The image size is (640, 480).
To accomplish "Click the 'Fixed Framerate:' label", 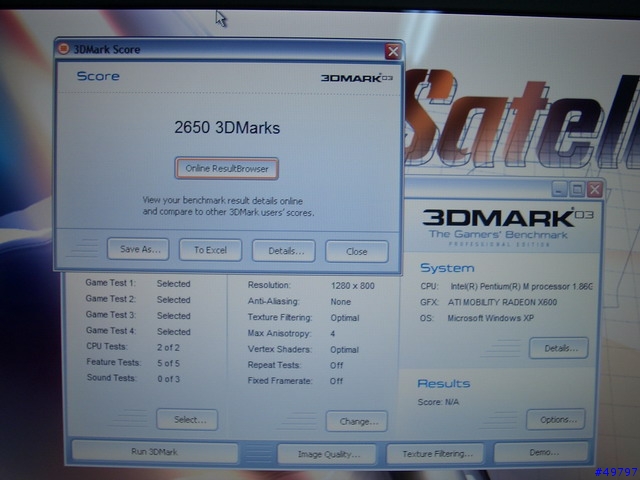I will [280, 380].
